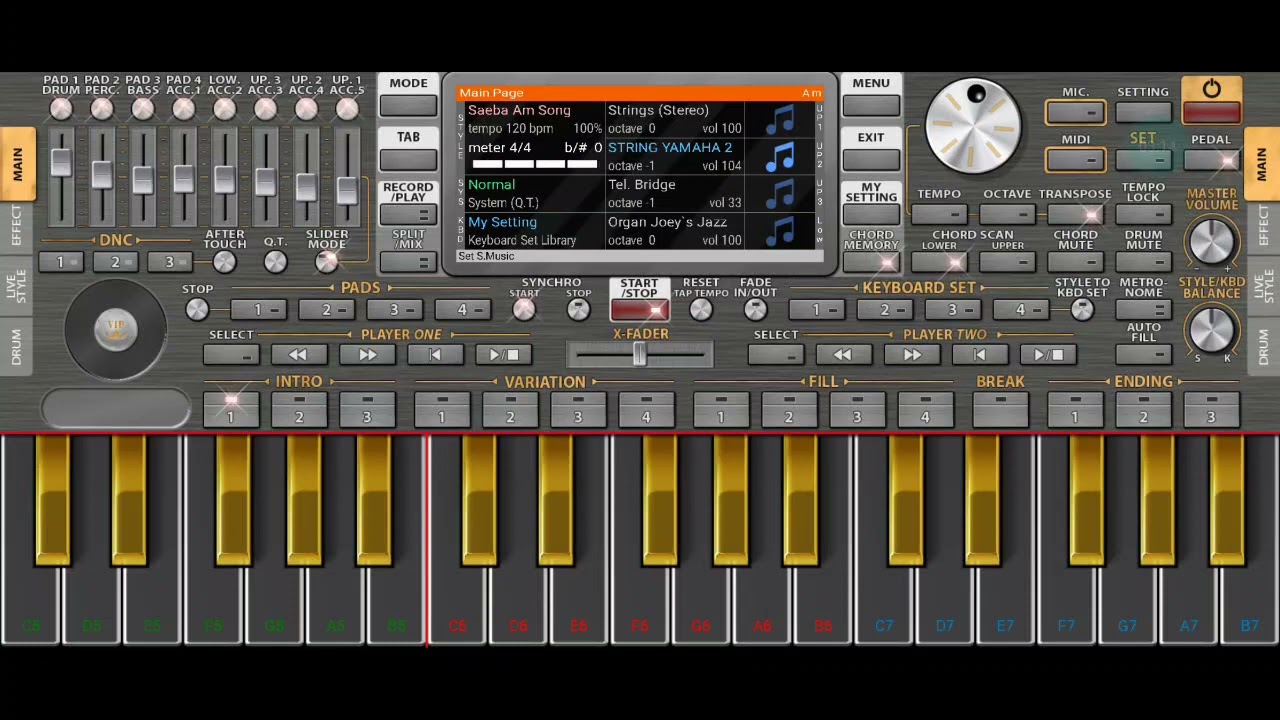Viewport: 1280px width, 720px height.
Task: Toggle Synchro Stop
Action: [x=578, y=310]
